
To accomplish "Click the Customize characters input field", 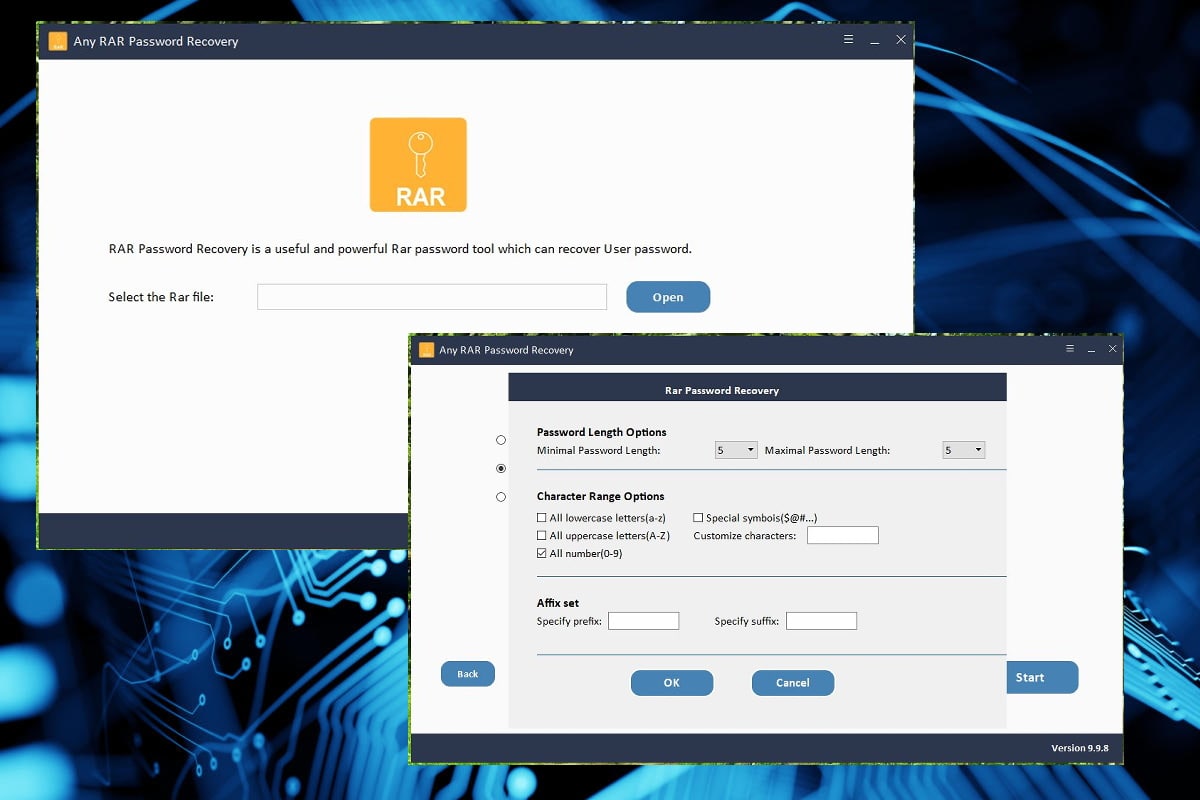I will tap(843, 536).
